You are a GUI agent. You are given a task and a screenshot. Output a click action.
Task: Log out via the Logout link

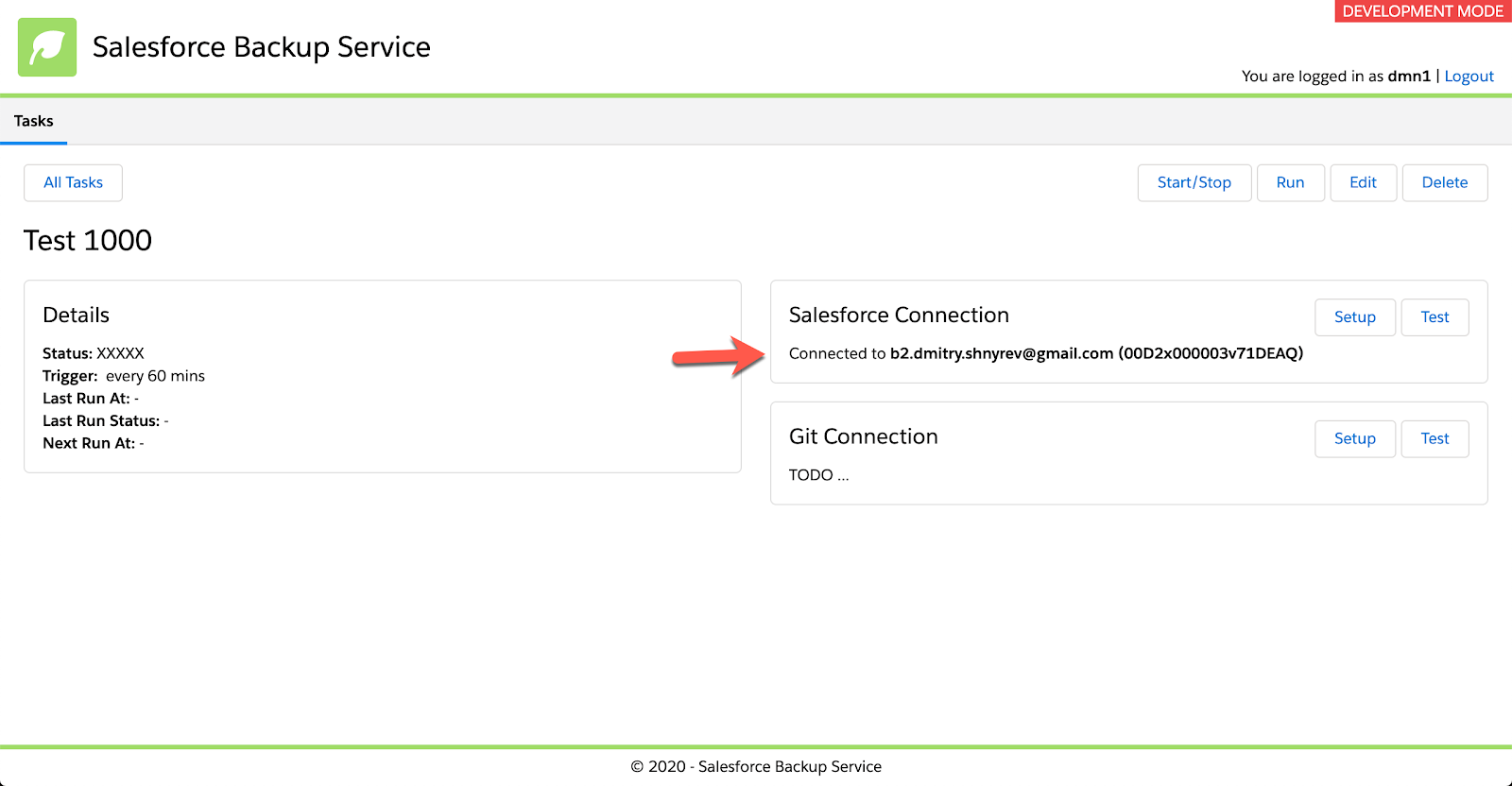click(x=1469, y=77)
